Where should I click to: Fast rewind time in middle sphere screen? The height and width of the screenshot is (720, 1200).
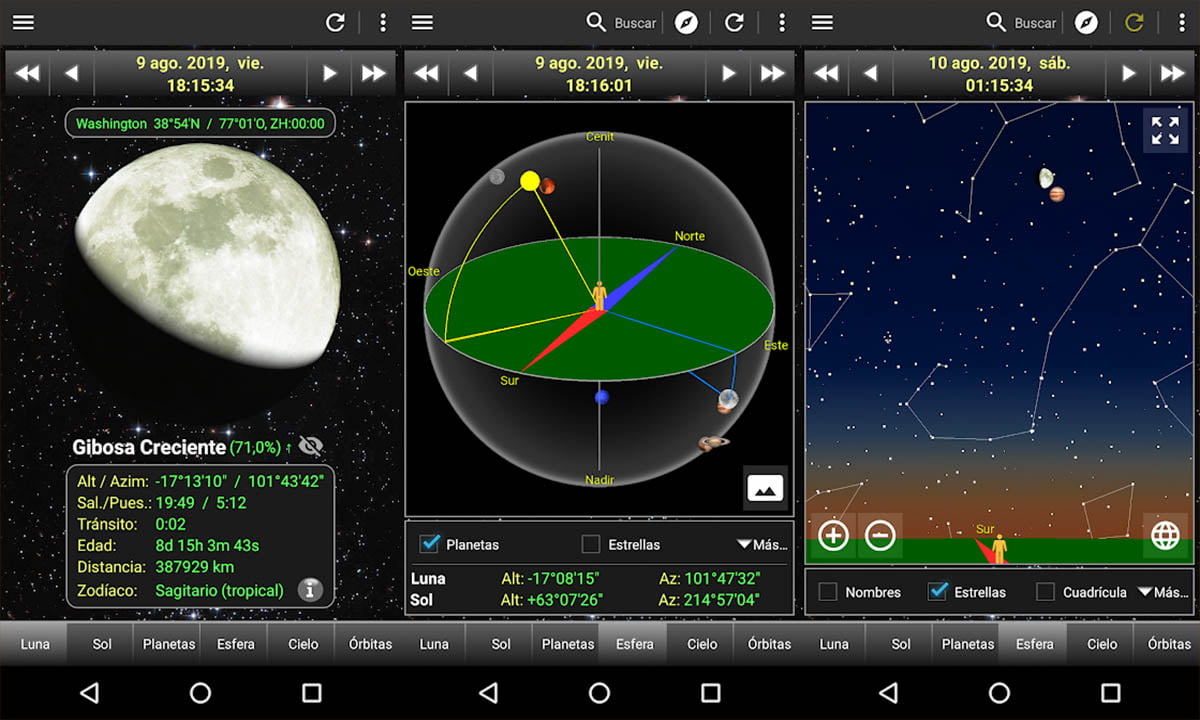coord(426,73)
